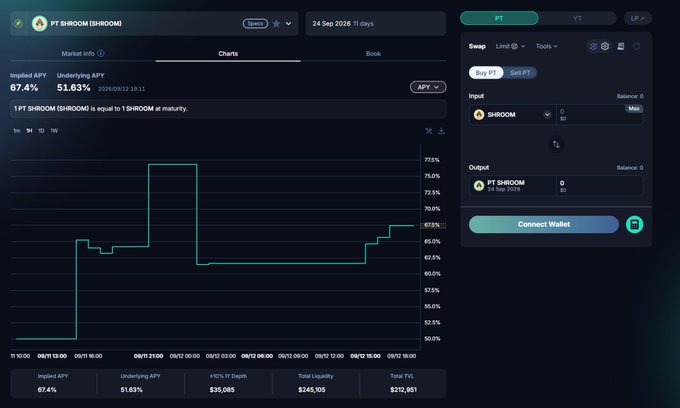Image resolution: width=680 pixels, height=408 pixels.
Task: Click the Output Balance: 0 text
Action: pos(630,168)
